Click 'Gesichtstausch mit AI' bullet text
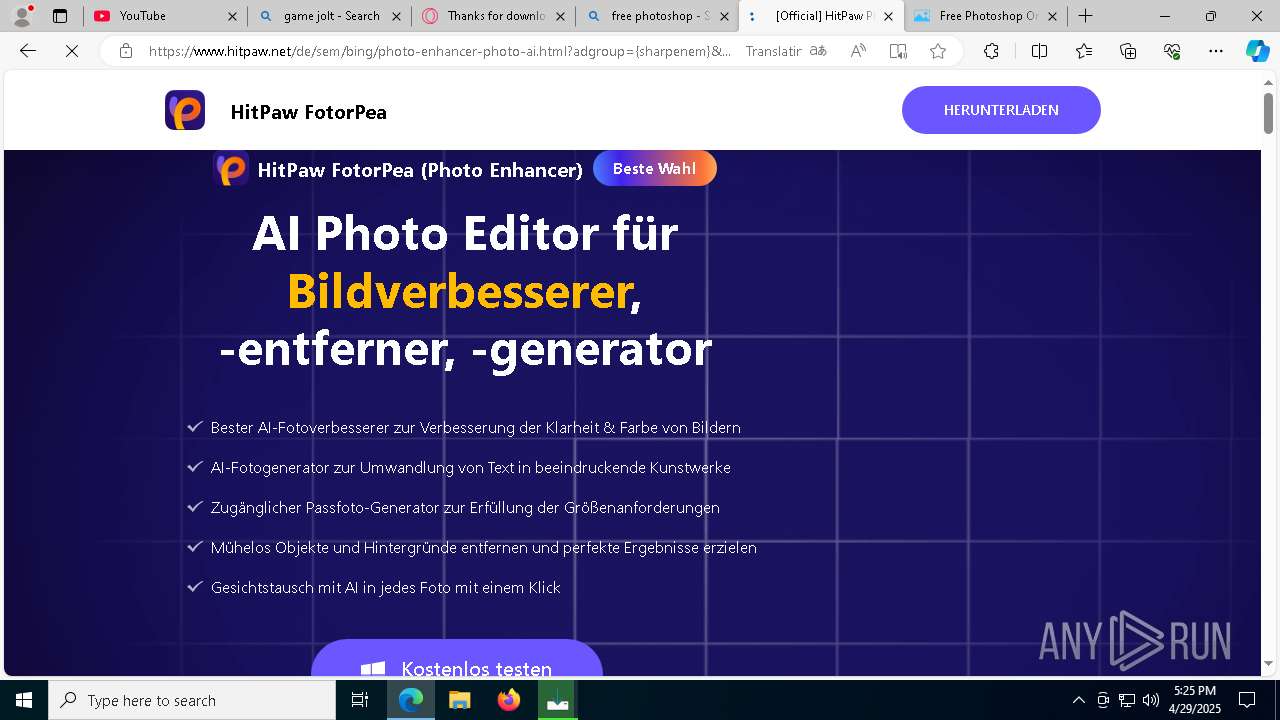The image size is (1280, 720). (x=385, y=587)
